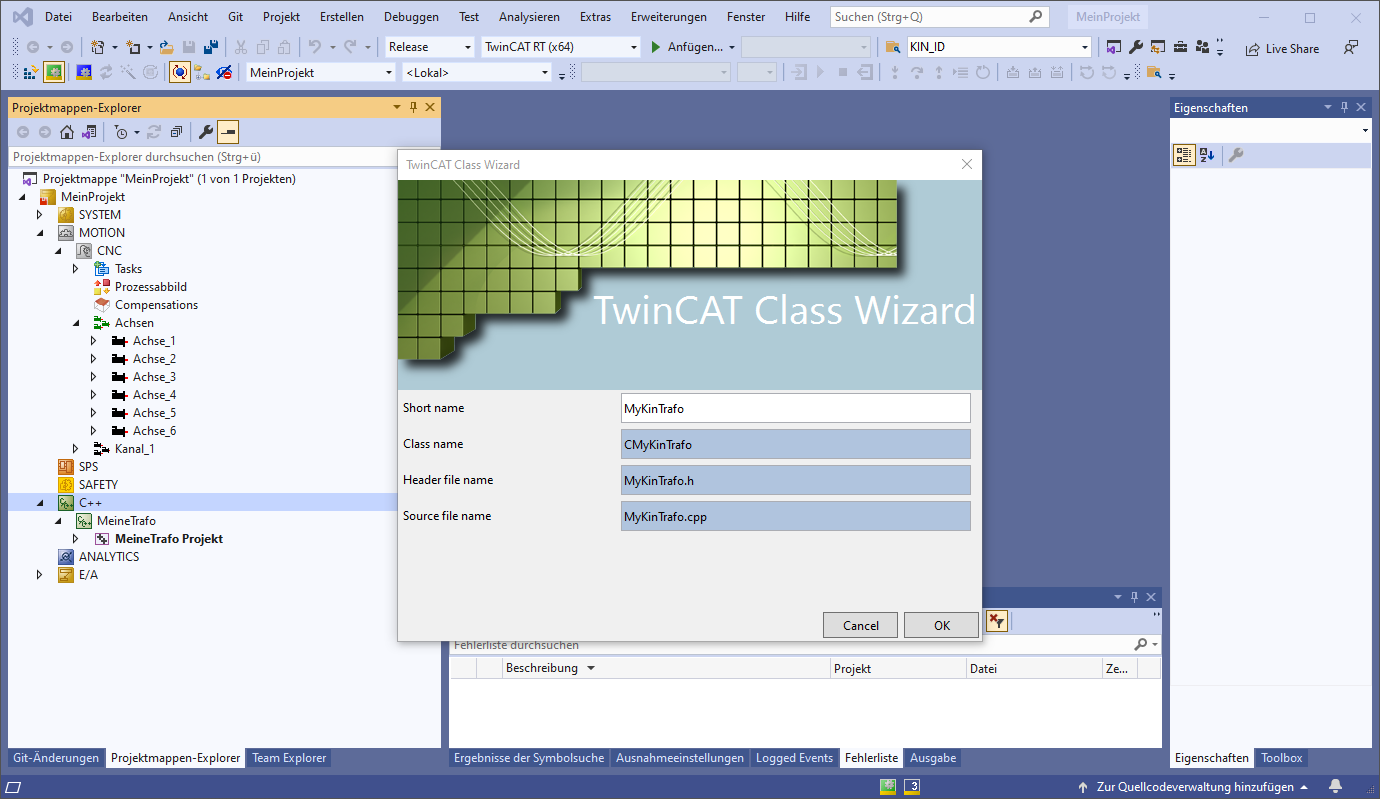Open the Properties wrench icon in main toolbar
This screenshot has width=1380, height=799.
1136,47
